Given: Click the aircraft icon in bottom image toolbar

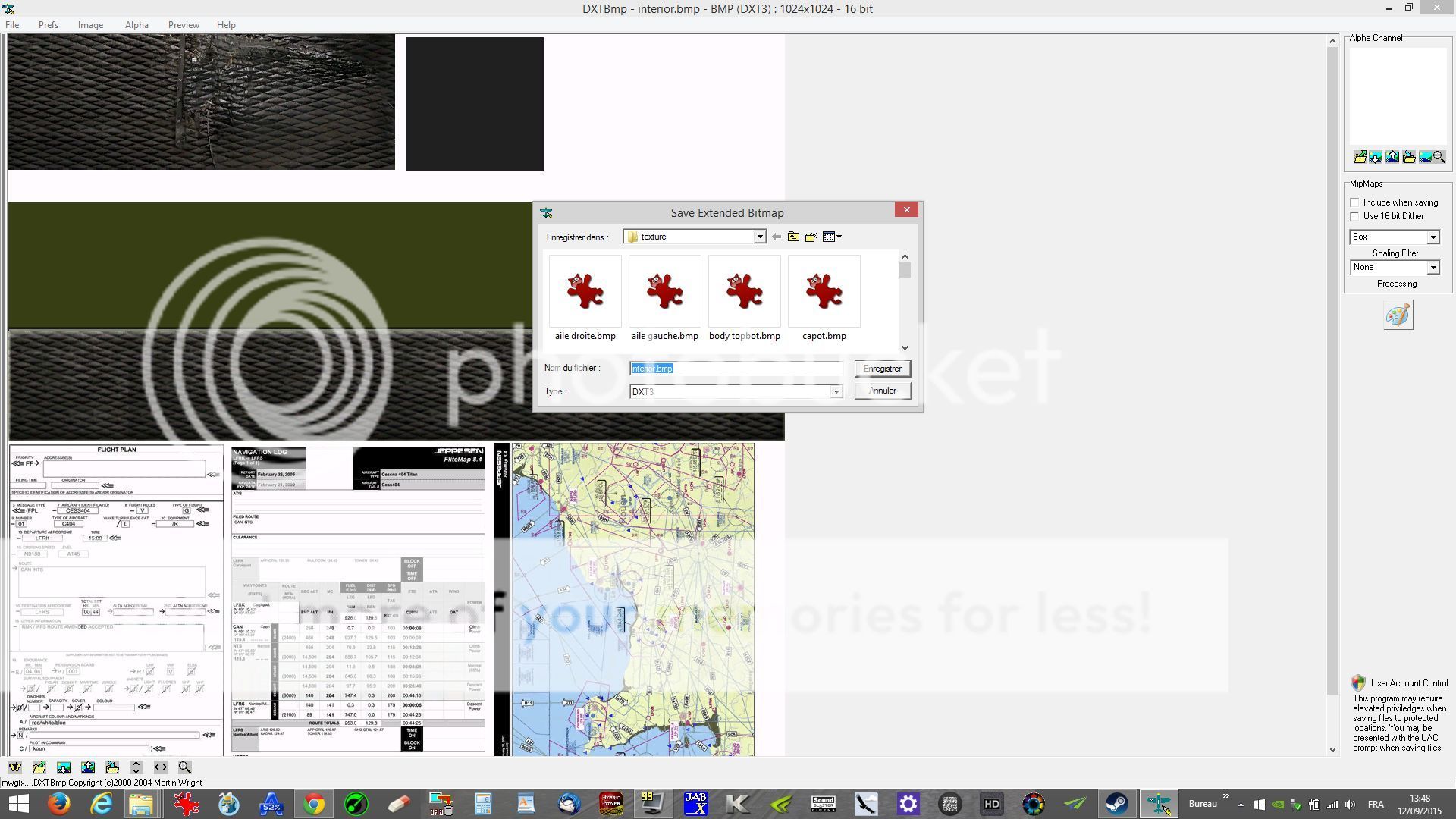Looking at the screenshot, I should [15, 767].
